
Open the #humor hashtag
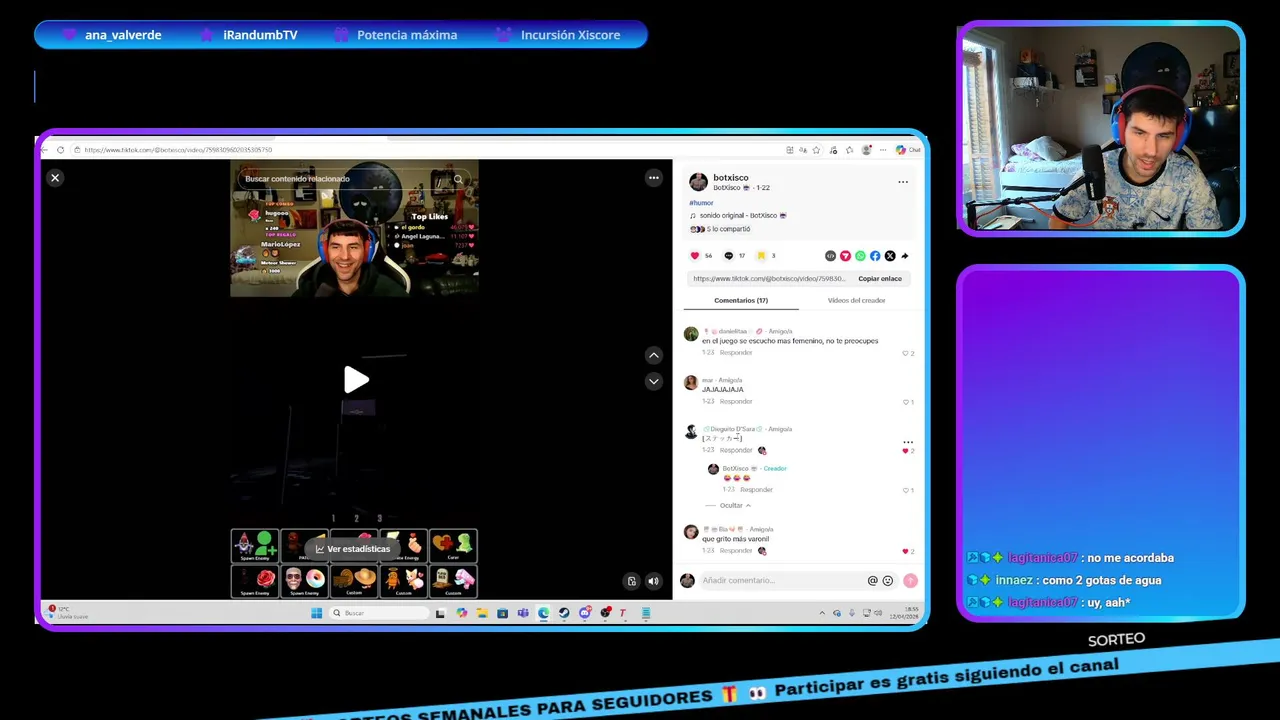pyautogui.click(x=701, y=203)
